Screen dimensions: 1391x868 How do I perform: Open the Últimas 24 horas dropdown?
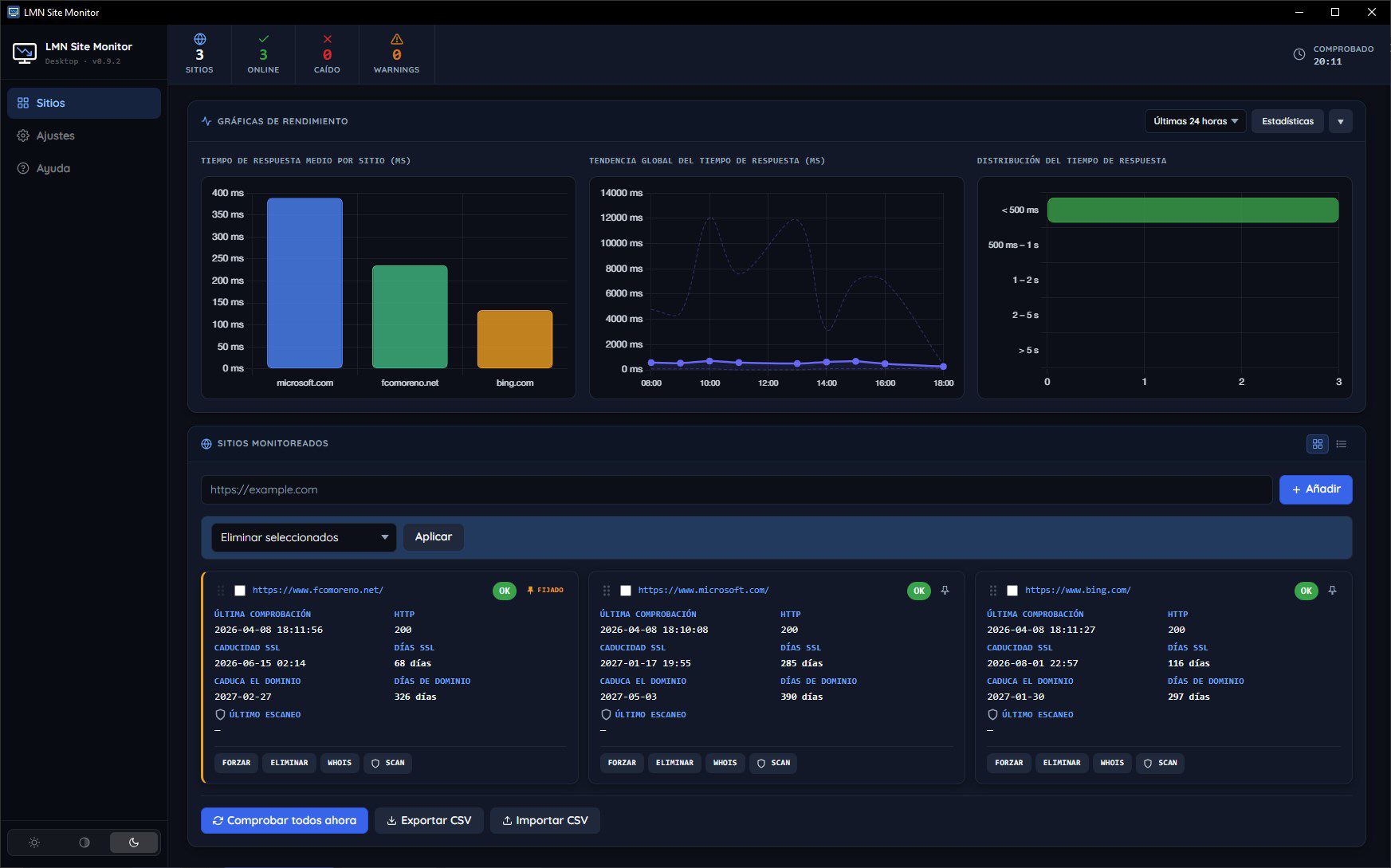coord(1196,121)
